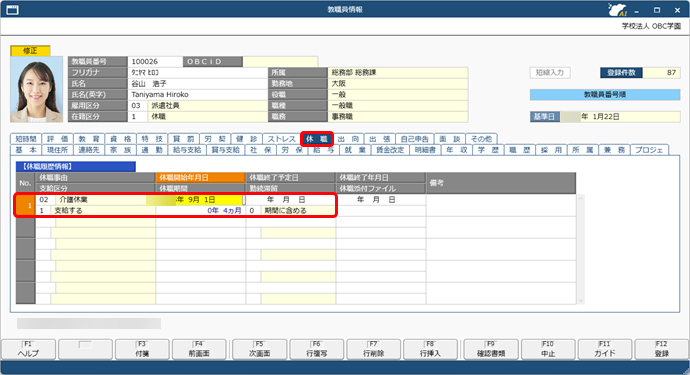
Task: Switch to the 自己申告 tab
Action: point(415,139)
